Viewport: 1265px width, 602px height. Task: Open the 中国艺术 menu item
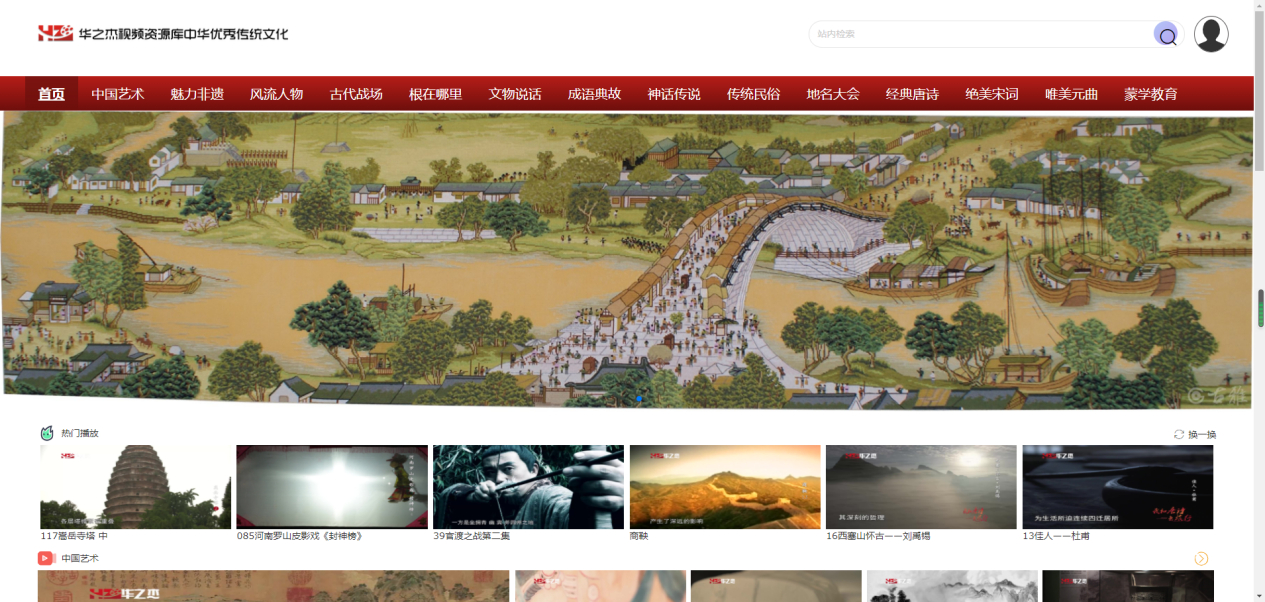(x=118, y=94)
